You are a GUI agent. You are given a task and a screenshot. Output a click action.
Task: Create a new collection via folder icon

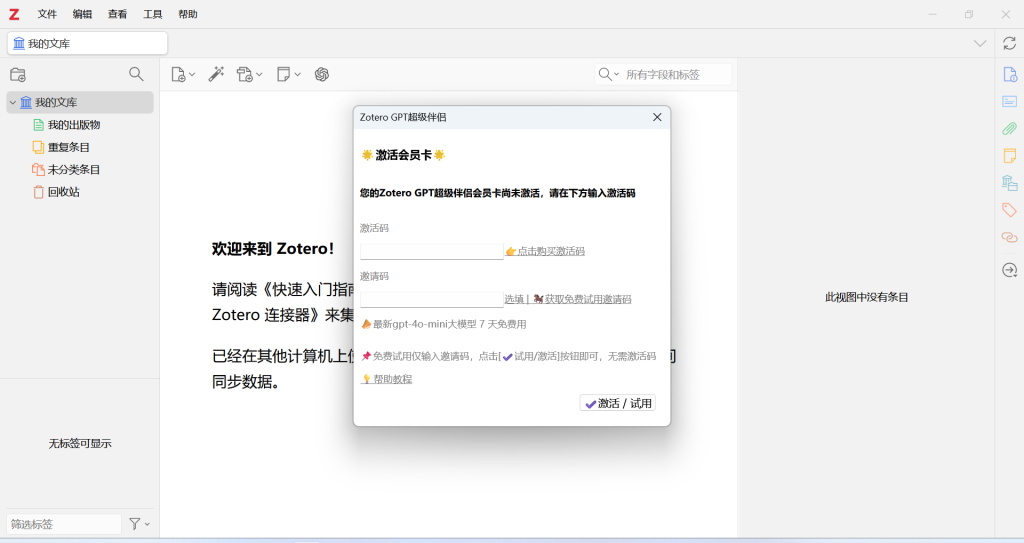point(18,74)
